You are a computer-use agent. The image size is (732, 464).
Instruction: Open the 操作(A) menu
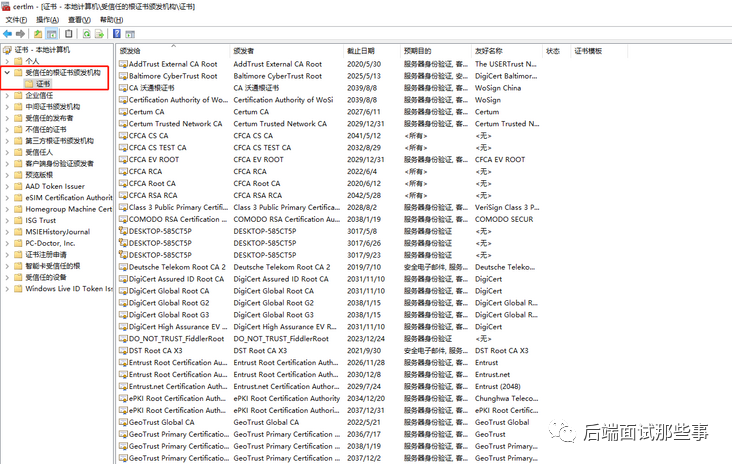[x=48, y=20]
